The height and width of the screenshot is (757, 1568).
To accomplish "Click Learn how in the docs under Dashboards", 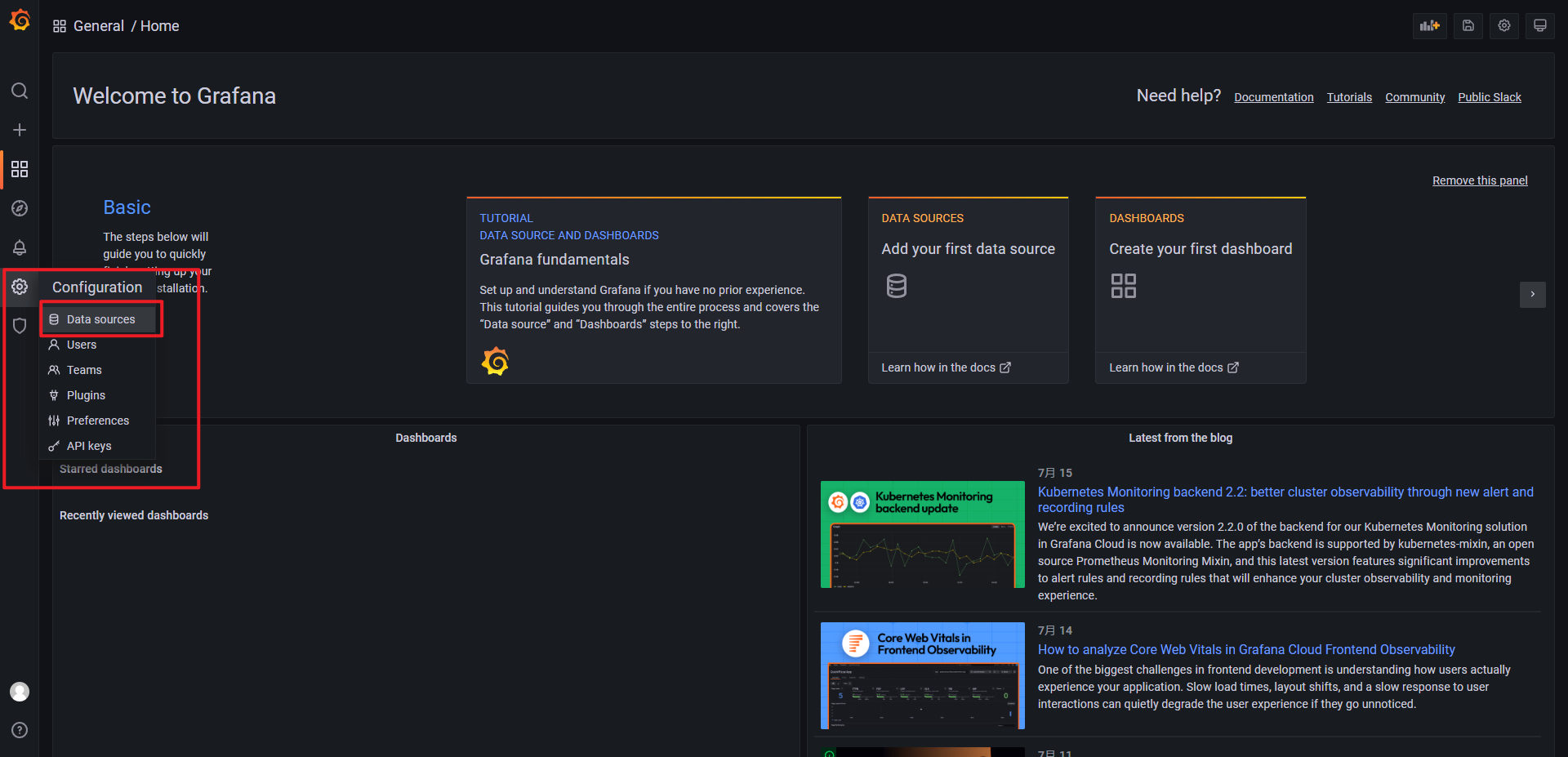I will pos(1174,367).
